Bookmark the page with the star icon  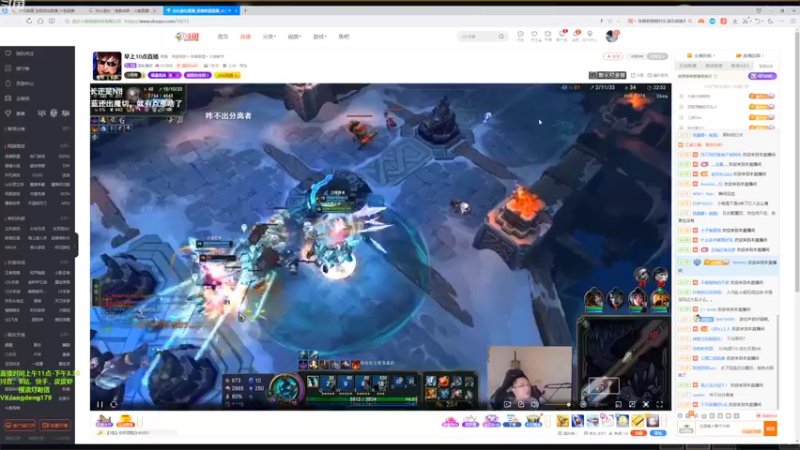coord(67,21)
